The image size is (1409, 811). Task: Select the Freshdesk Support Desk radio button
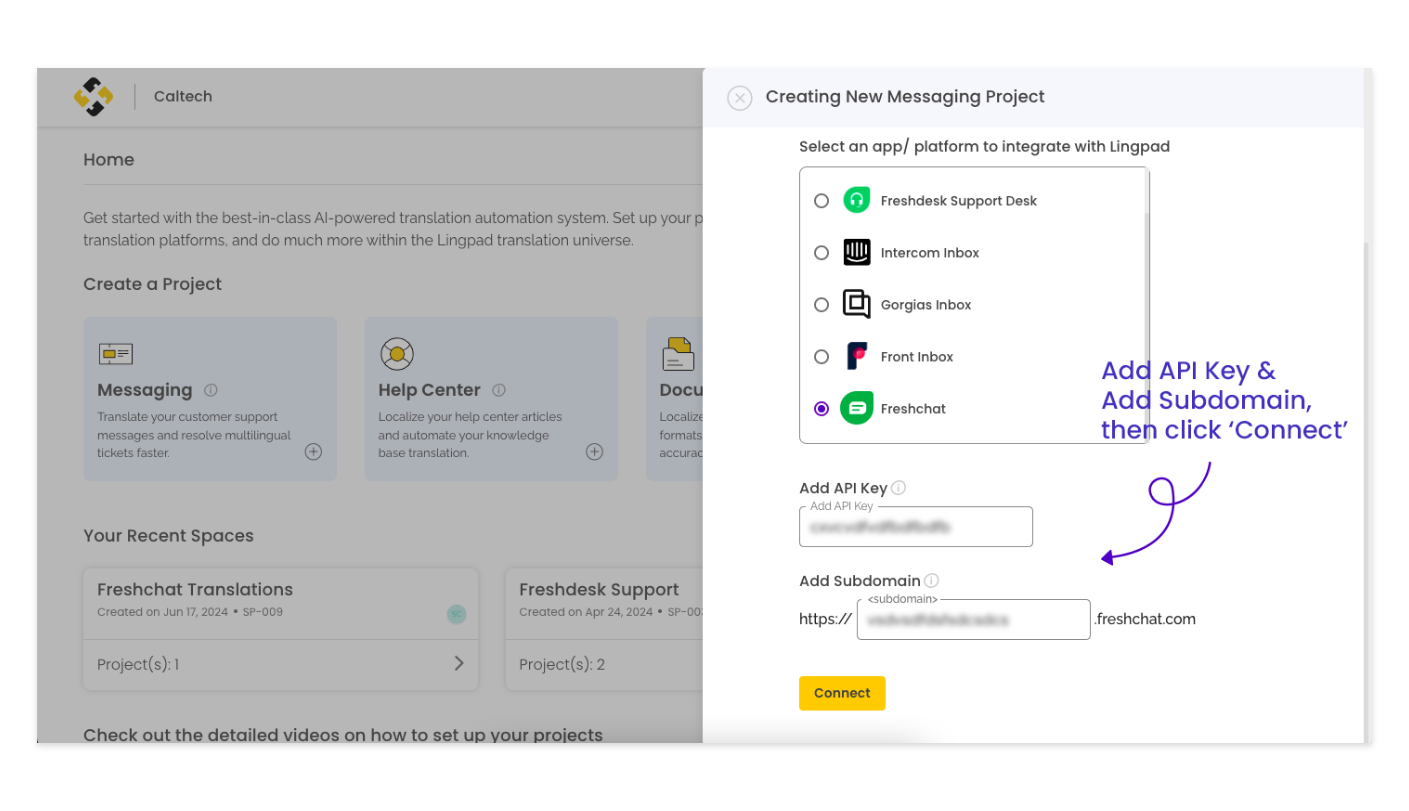click(x=821, y=201)
